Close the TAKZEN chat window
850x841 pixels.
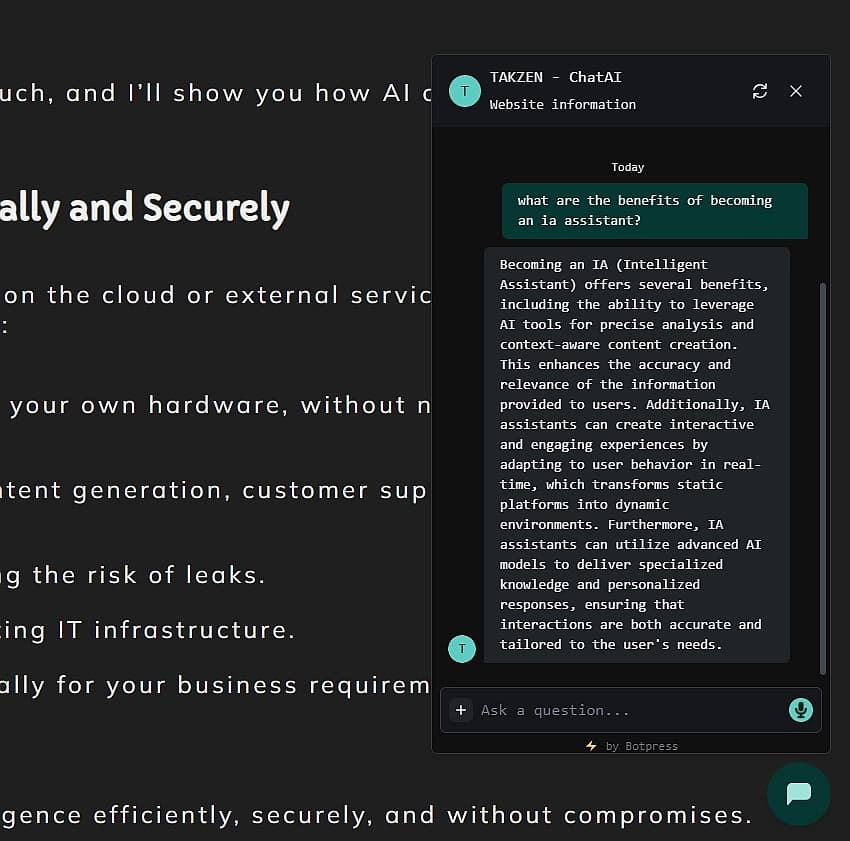[x=796, y=91]
